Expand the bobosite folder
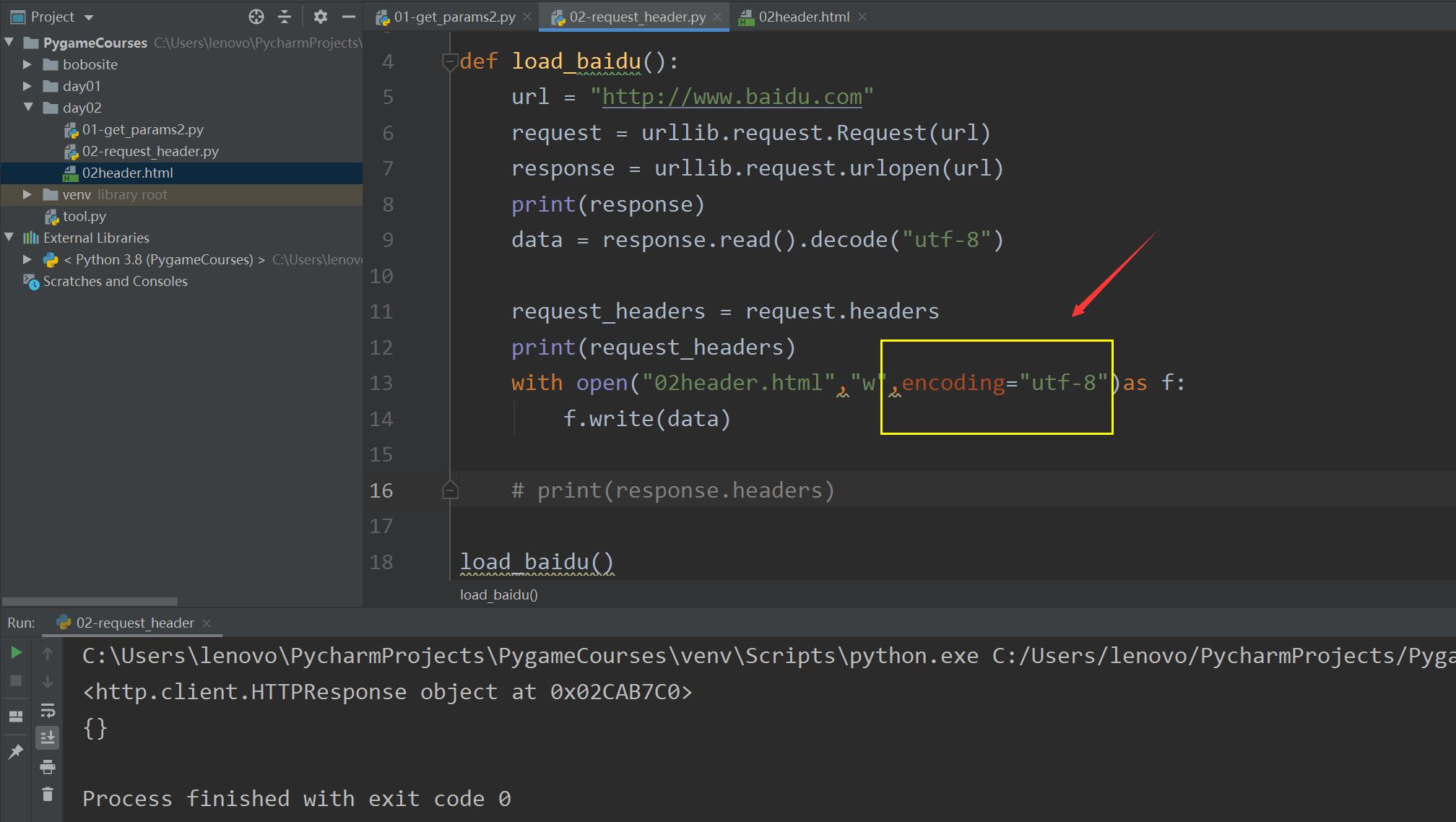The width and height of the screenshot is (1456, 822). pos(27,64)
